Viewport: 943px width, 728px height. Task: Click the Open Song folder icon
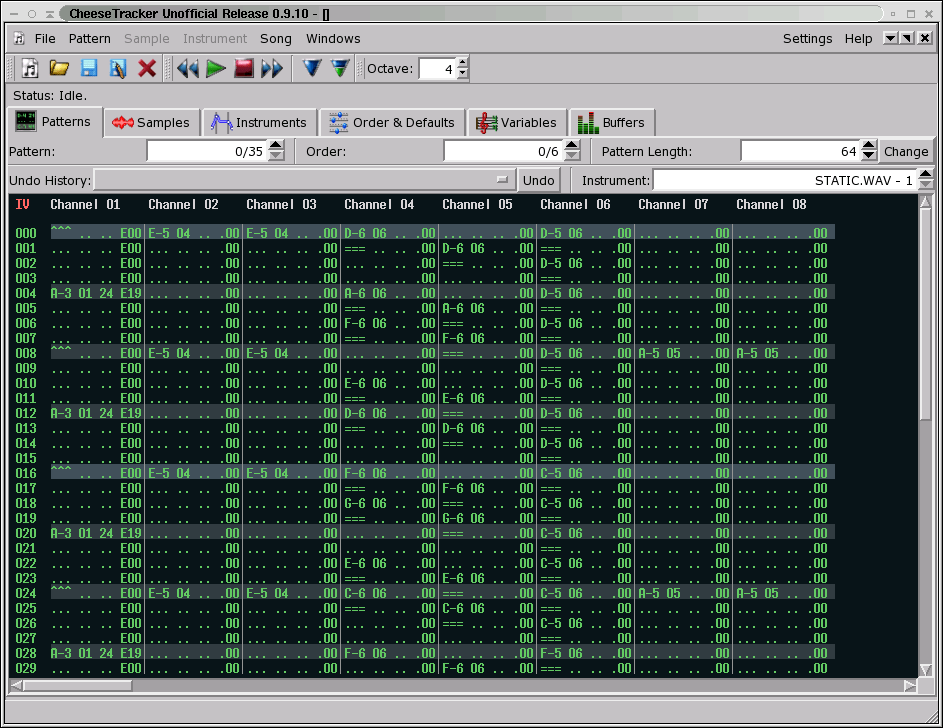click(x=60, y=69)
